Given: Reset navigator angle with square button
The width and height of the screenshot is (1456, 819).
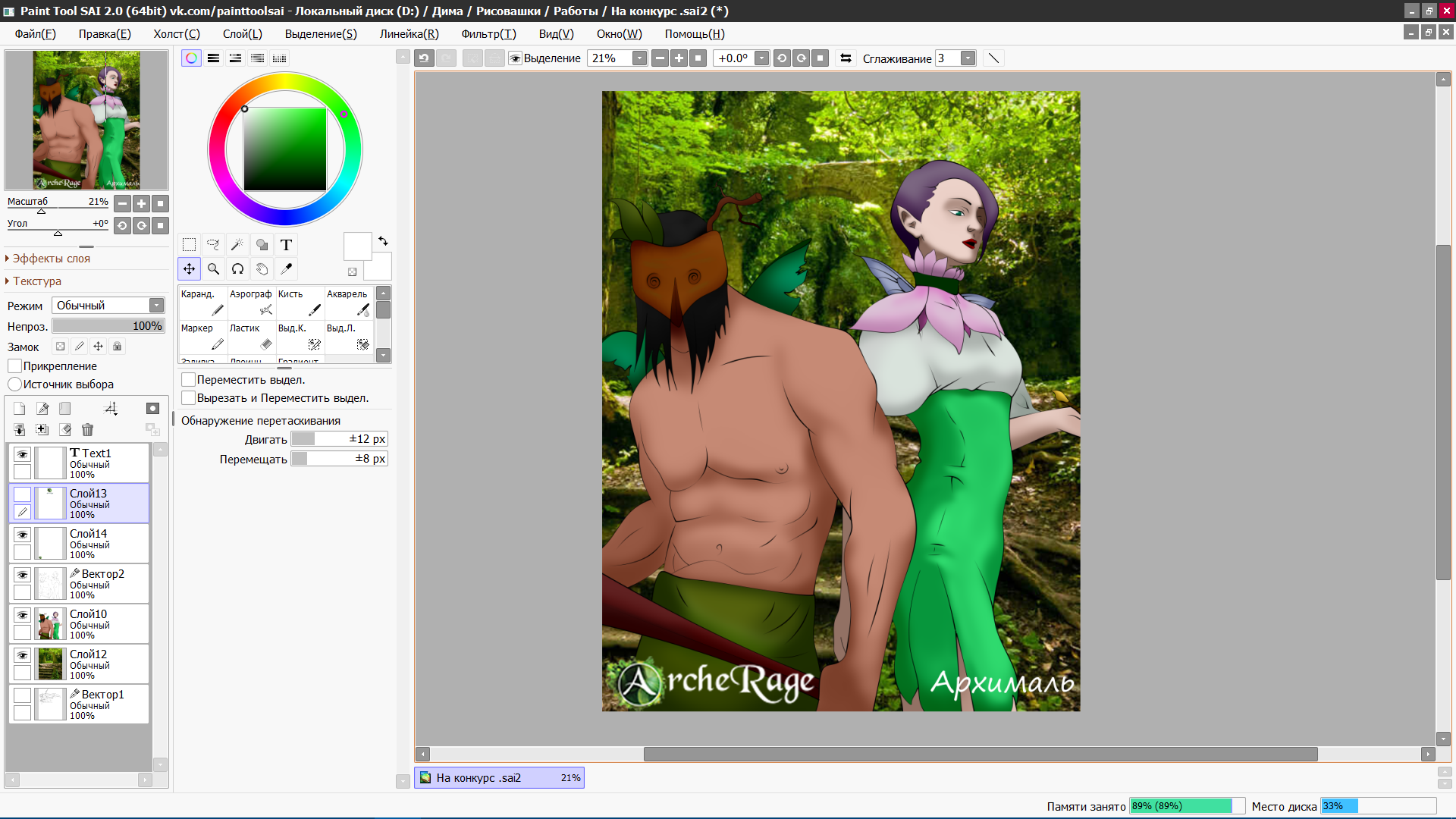Looking at the screenshot, I should tap(160, 226).
